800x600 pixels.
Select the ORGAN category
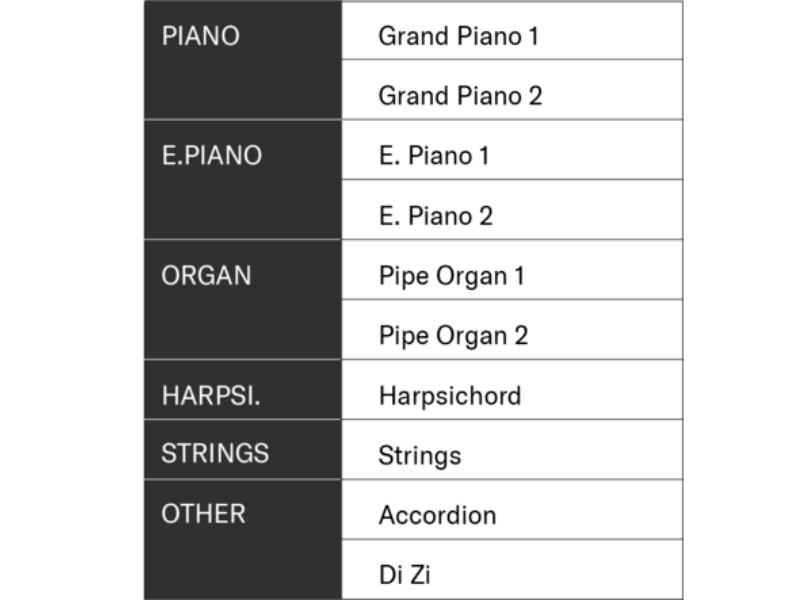[206, 276]
